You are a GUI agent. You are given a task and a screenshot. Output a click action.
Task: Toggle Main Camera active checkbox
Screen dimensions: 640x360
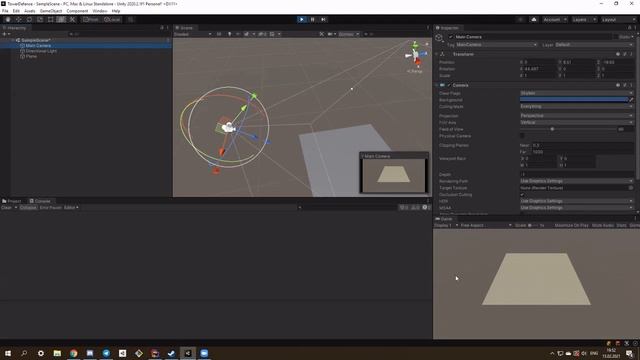point(451,37)
